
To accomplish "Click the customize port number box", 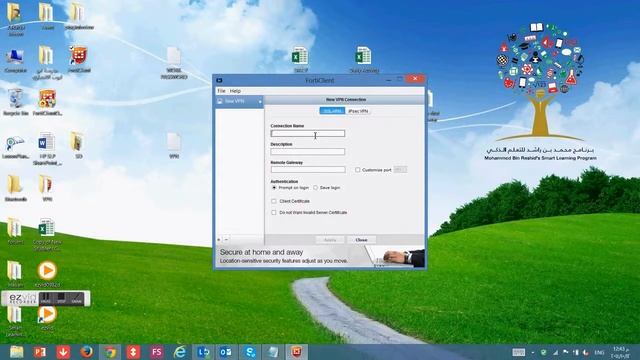I will click(400, 170).
